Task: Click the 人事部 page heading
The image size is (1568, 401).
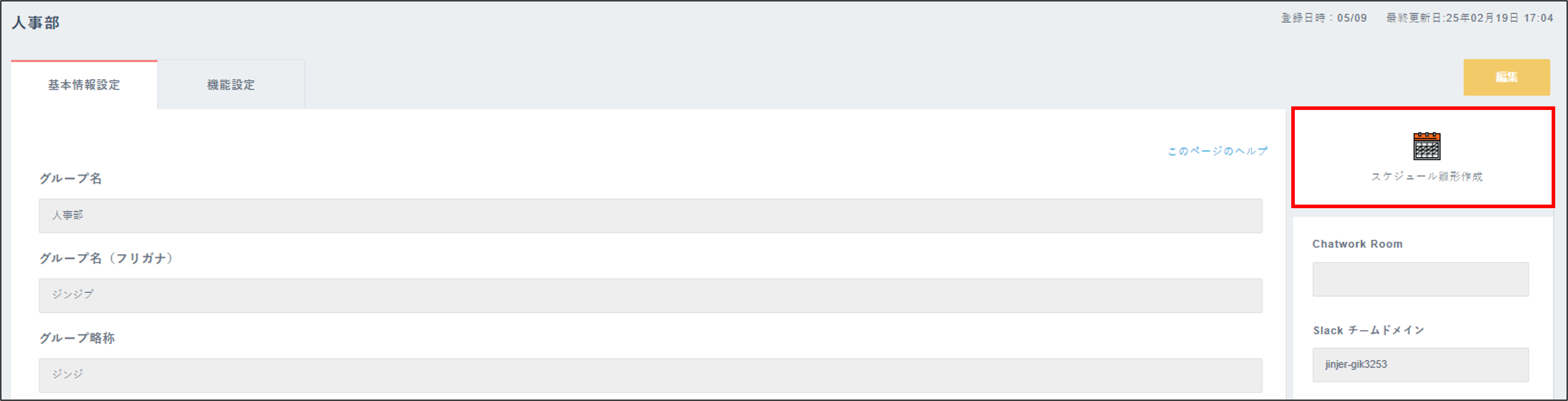Action: (x=36, y=23)
